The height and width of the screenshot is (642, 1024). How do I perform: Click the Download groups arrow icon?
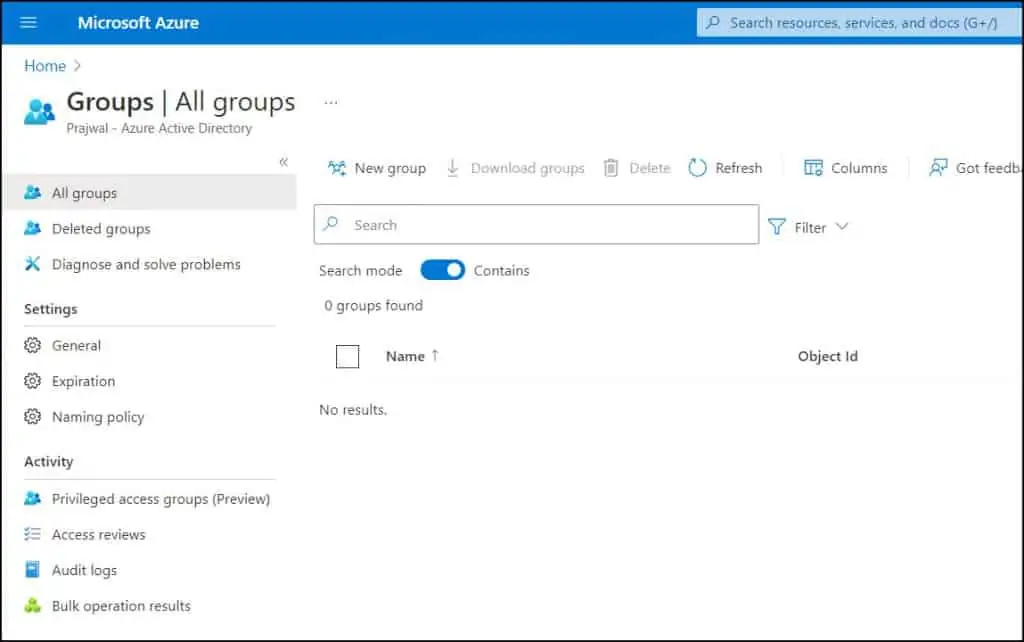click(x=453, y=169)
